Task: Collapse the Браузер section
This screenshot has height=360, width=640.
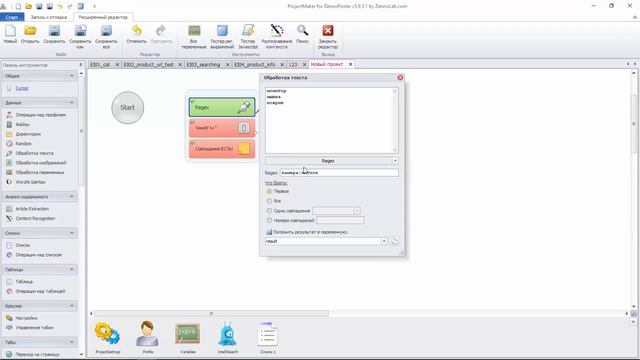Action: click(x=71, y=306)
